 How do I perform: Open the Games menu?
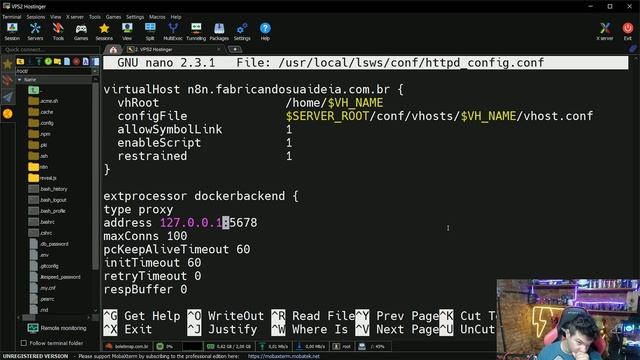(x=113, y=17)
